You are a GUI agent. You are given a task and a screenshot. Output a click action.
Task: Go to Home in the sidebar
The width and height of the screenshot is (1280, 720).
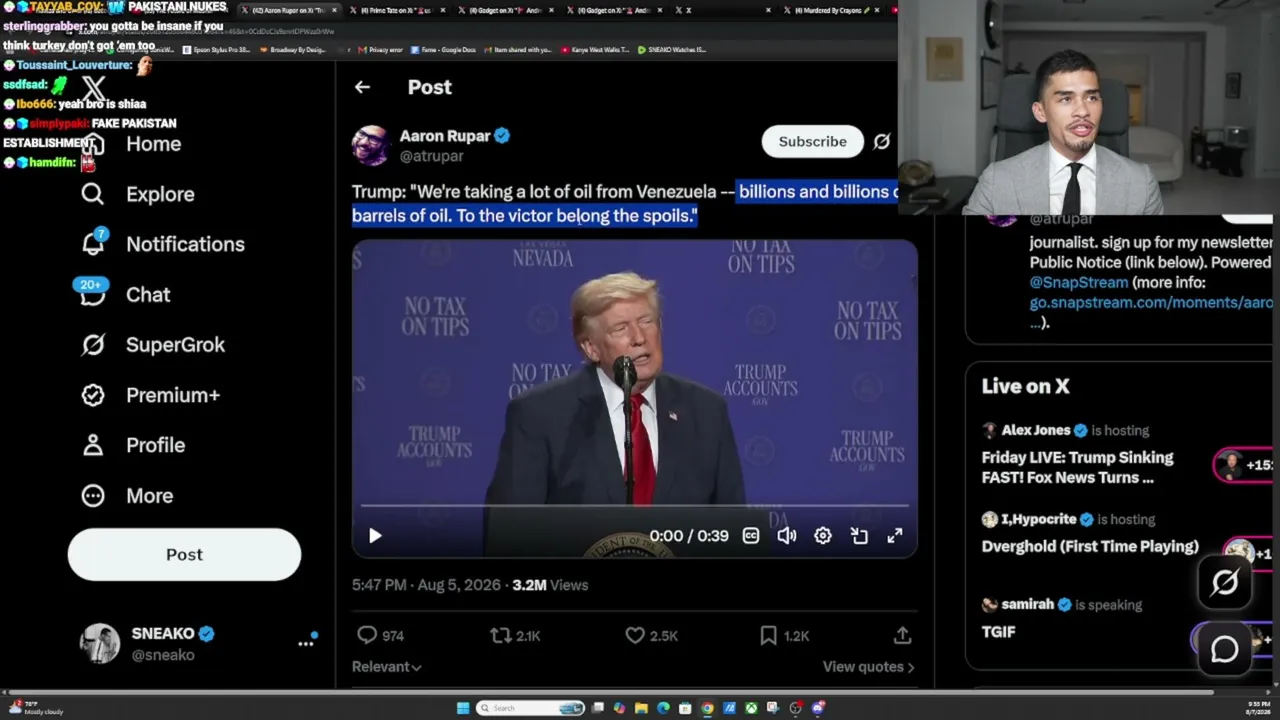pos(153,144)
